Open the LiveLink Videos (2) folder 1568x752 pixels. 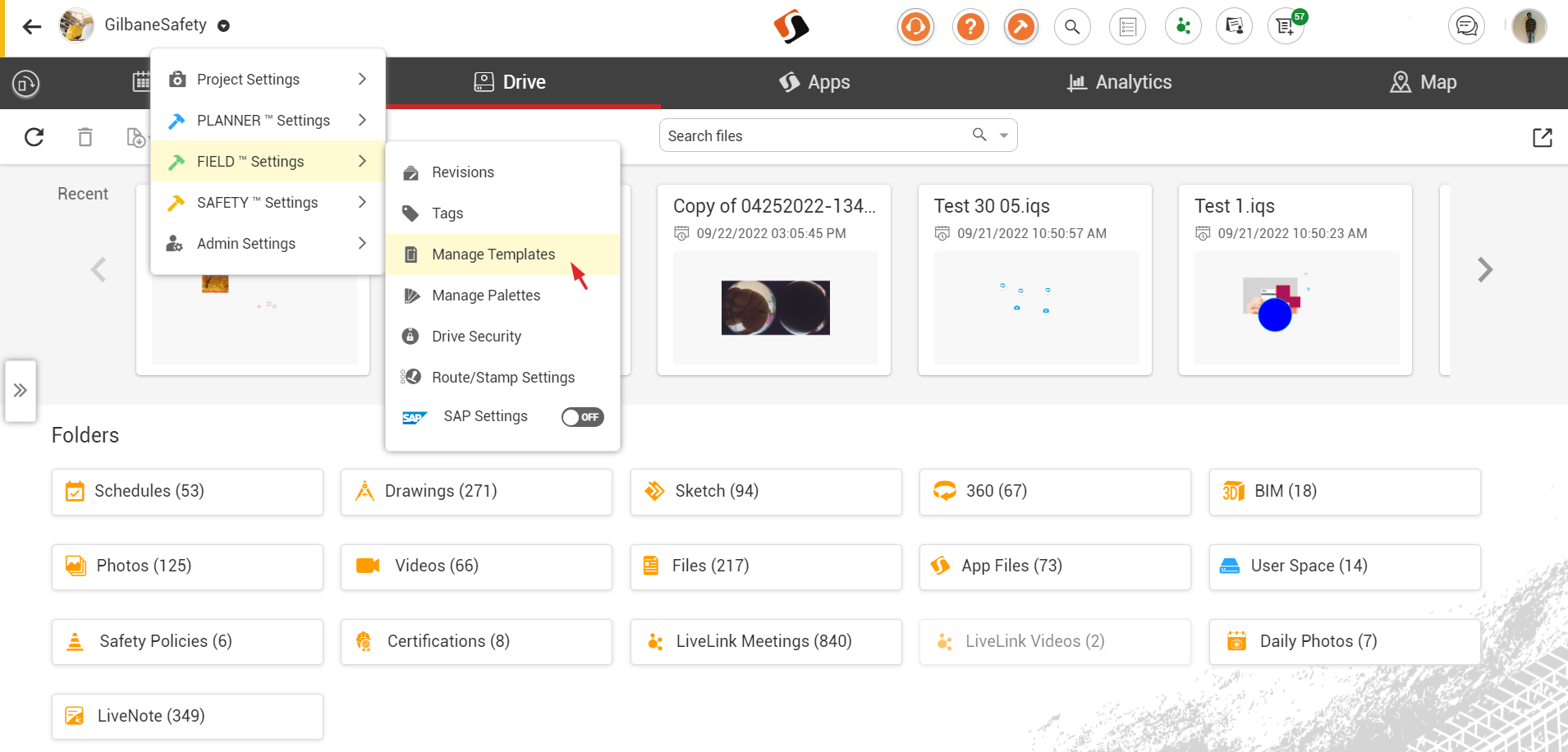click(x=1055, y=642)
